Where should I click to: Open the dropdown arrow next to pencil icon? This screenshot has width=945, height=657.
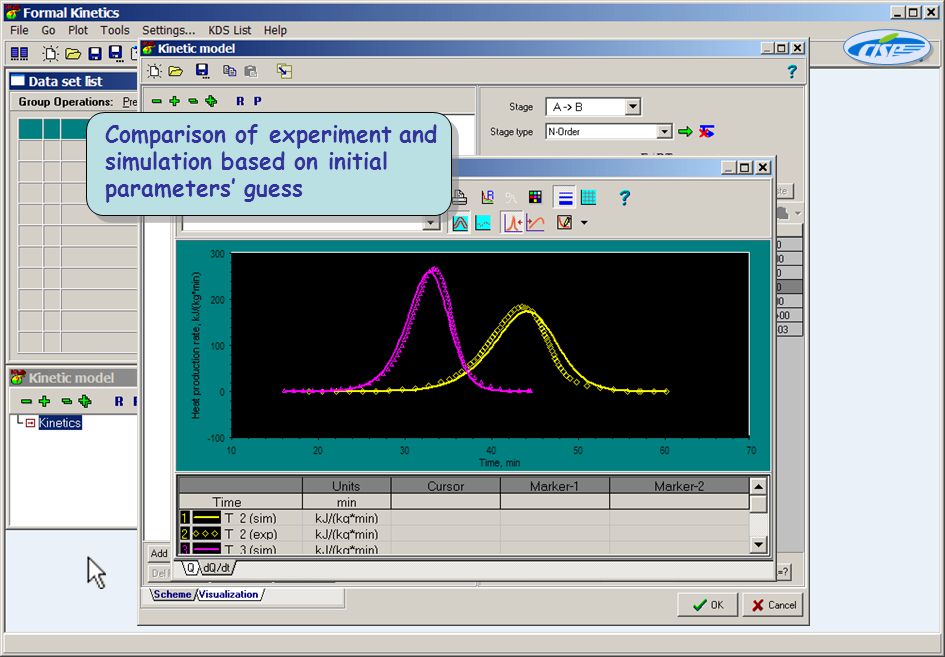tap(584, 223)
